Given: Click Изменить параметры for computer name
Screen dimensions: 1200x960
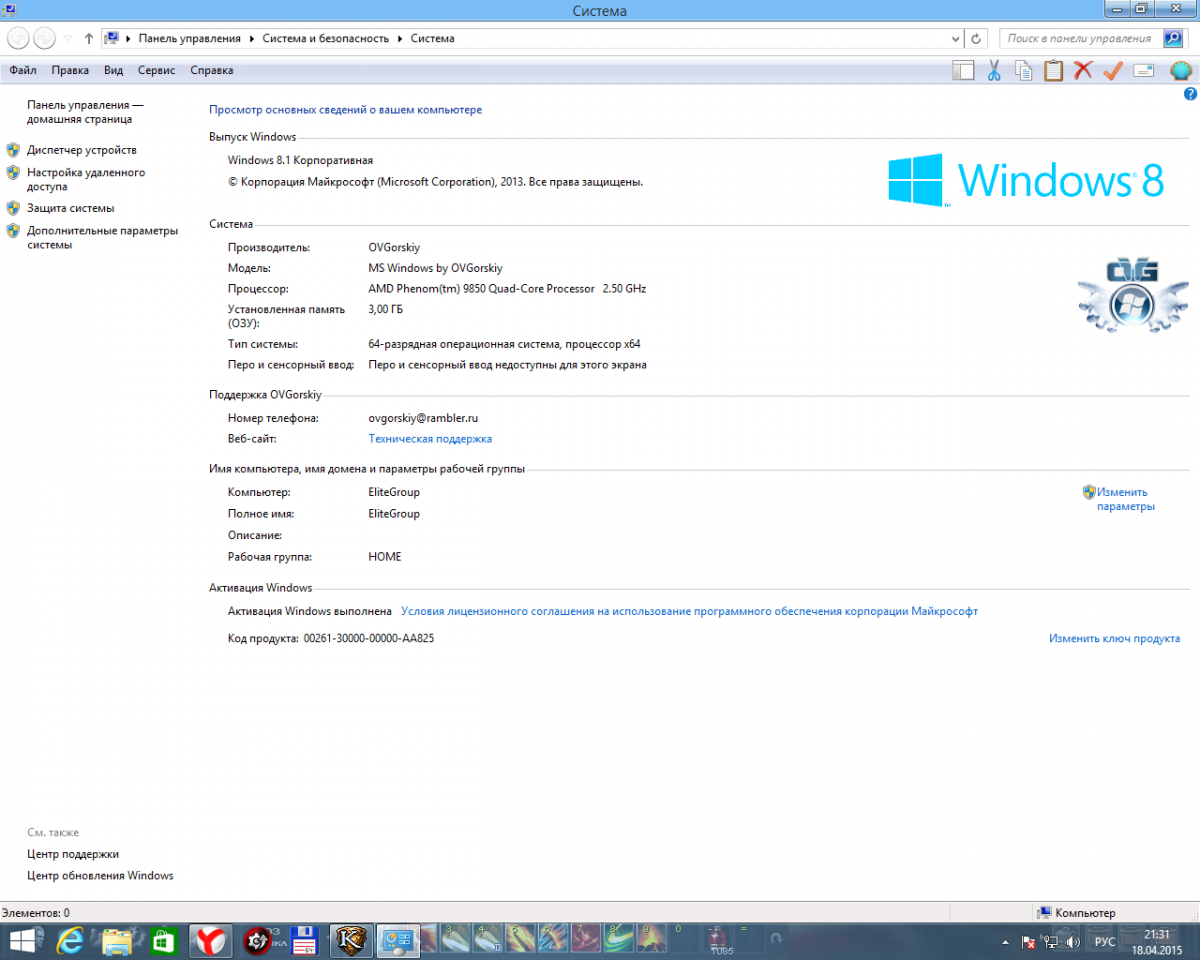Looking at the screenshot, I should tap(1124, 499).
